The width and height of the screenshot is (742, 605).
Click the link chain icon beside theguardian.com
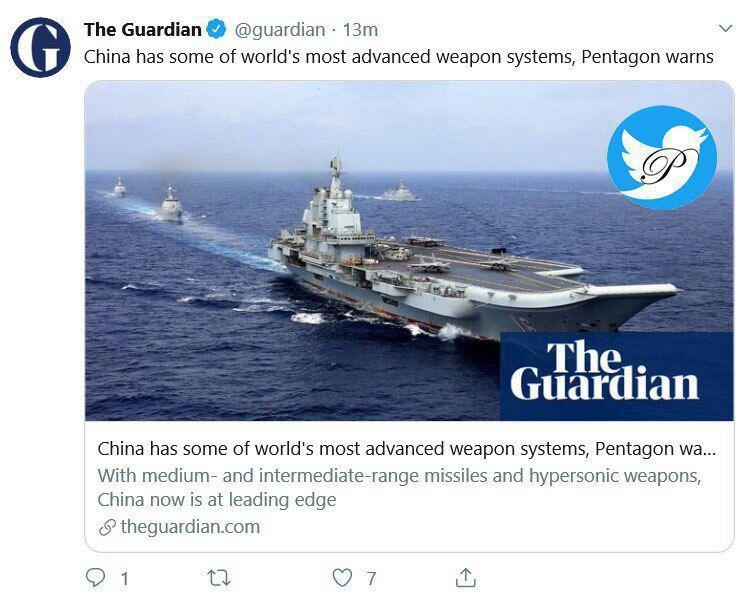107,527
